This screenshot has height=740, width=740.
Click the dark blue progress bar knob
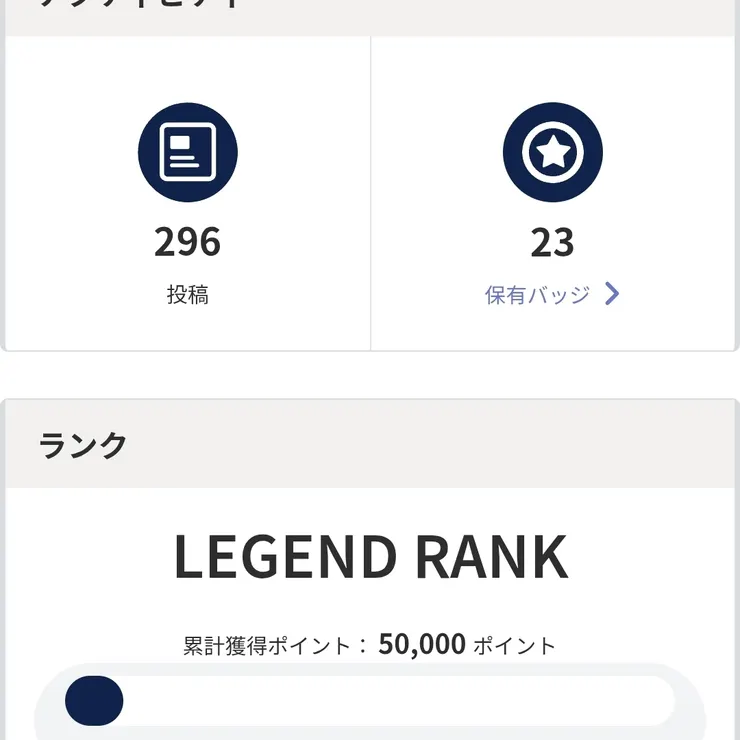click(x=94, y=700)
